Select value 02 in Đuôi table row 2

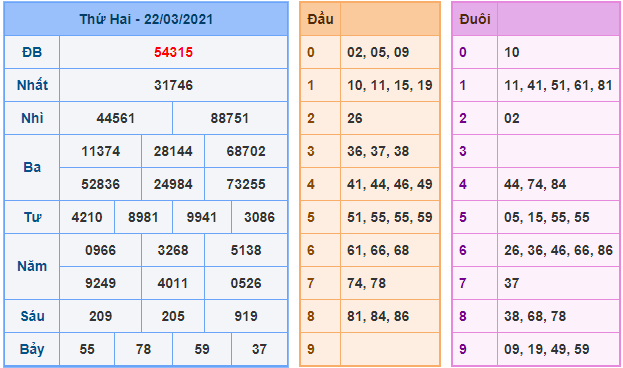(512, 118)
